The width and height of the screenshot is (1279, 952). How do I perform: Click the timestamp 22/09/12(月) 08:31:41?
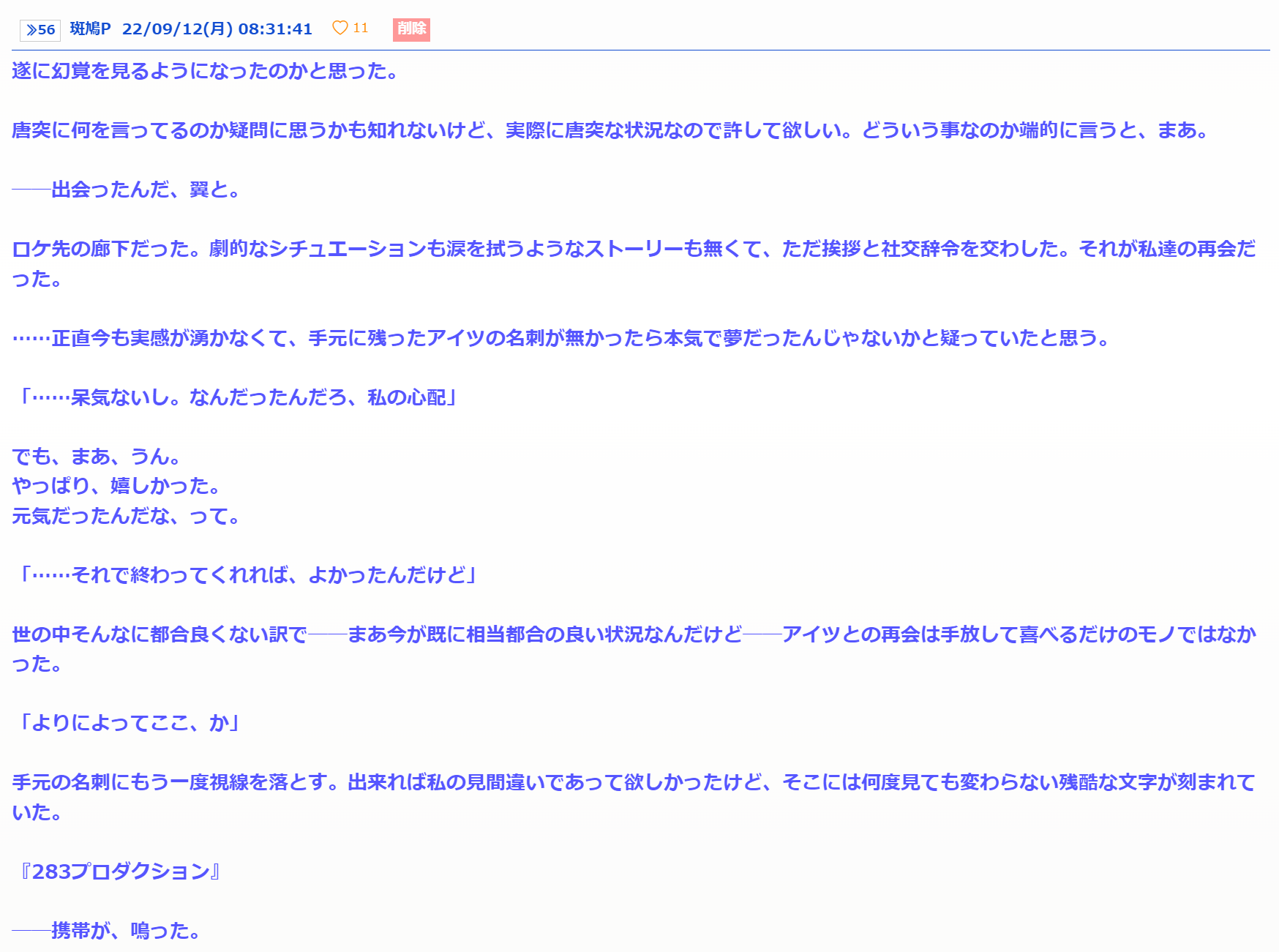217,29
